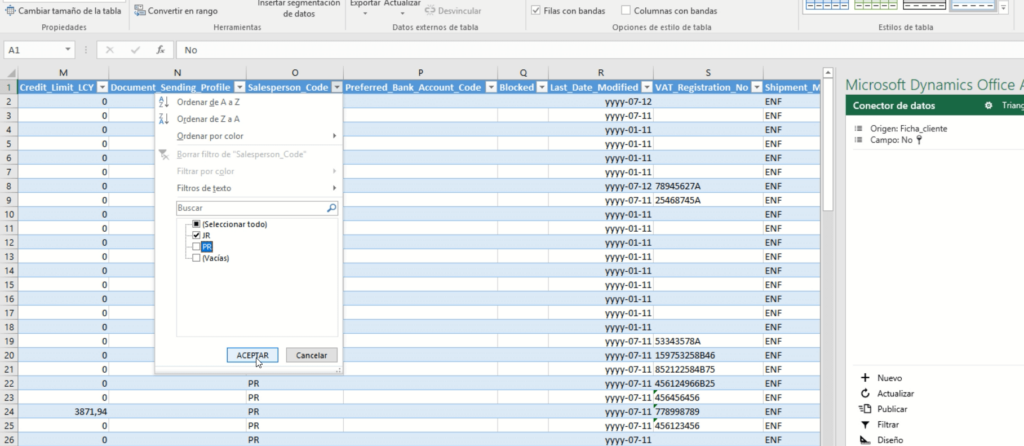Sort with Ordenar de Z a A

(208, 119)
